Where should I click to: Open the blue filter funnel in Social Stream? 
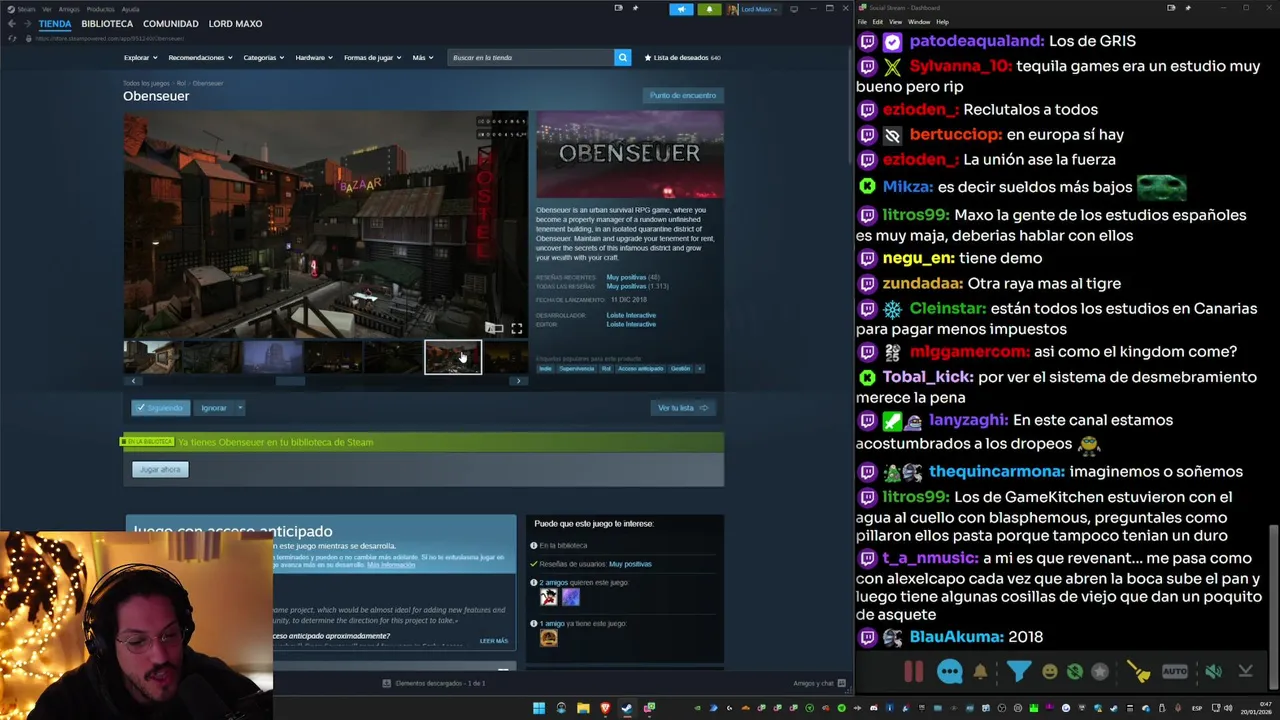[x=1018, y=672]
